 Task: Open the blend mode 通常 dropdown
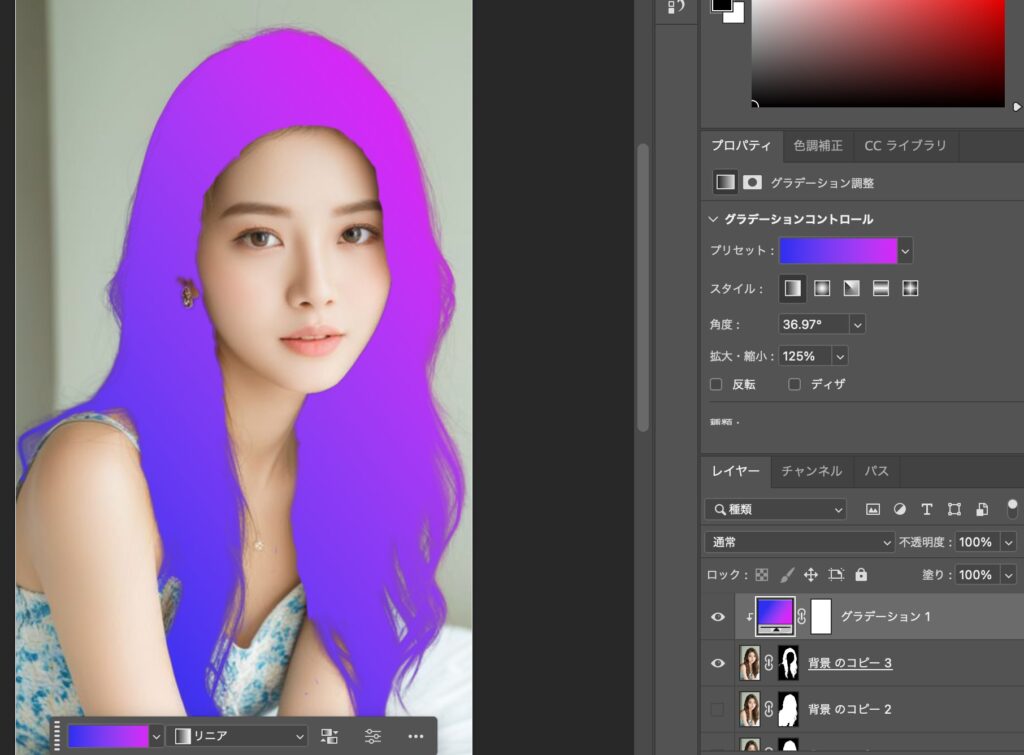point(799,542)
